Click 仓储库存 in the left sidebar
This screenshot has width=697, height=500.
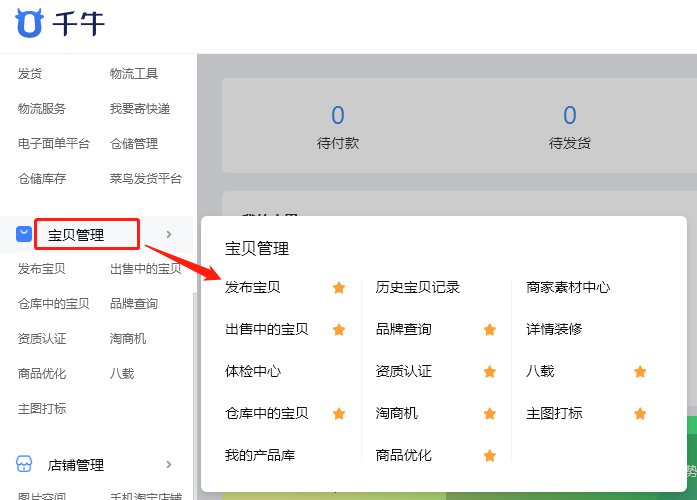[x=42, y=179]
